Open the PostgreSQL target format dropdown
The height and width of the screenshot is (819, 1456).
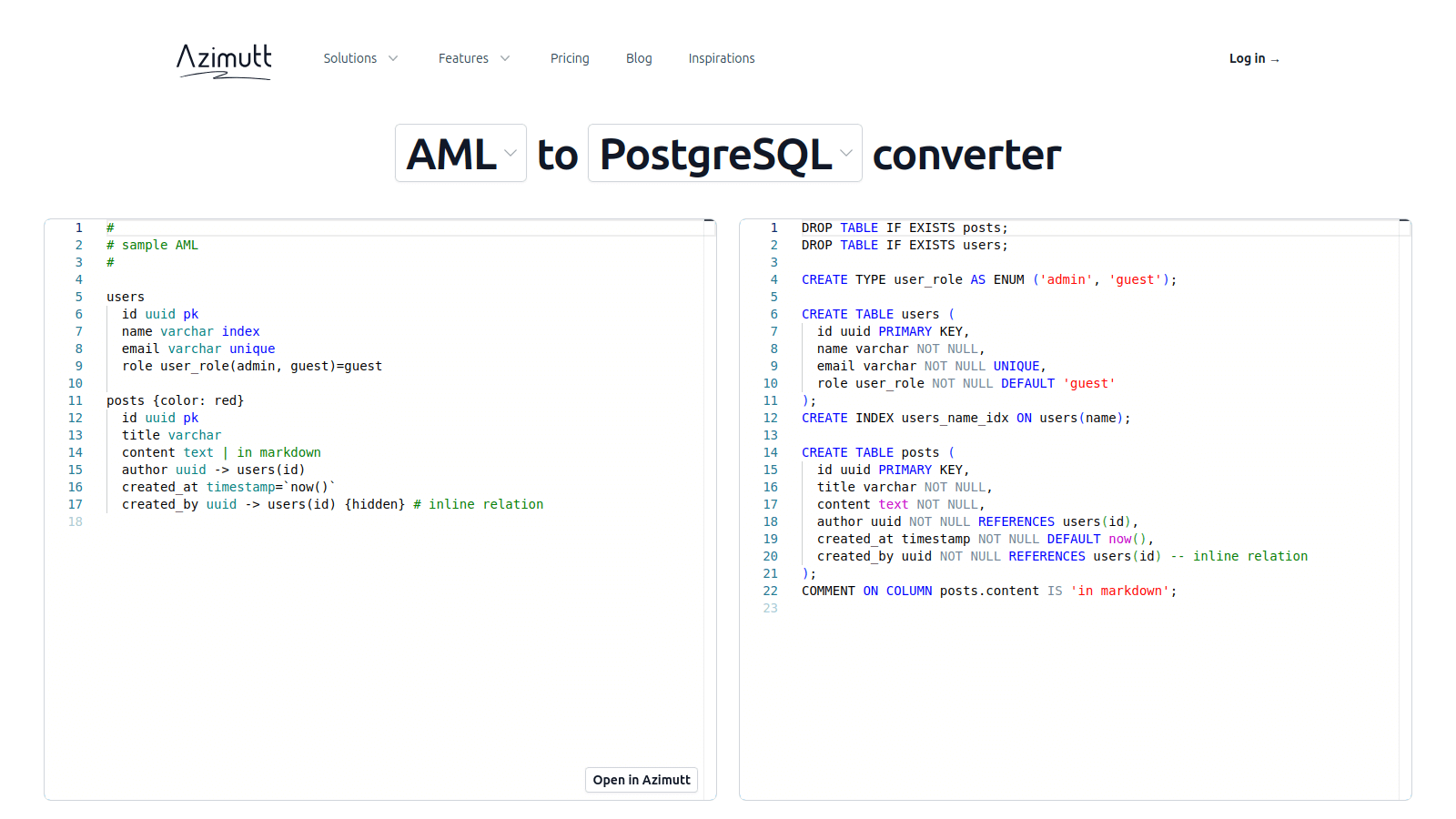click(x=725, y=153)
